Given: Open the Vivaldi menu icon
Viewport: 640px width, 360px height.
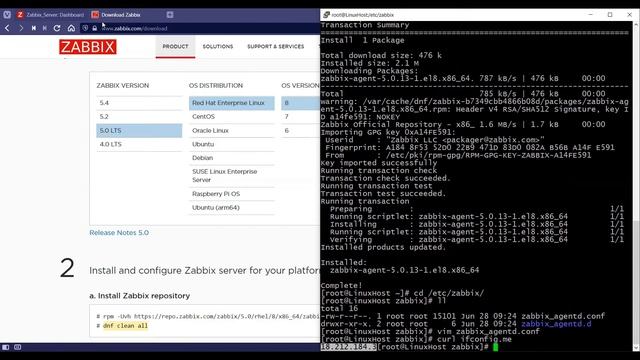Looking at the screenshot, I should (7, 15).
